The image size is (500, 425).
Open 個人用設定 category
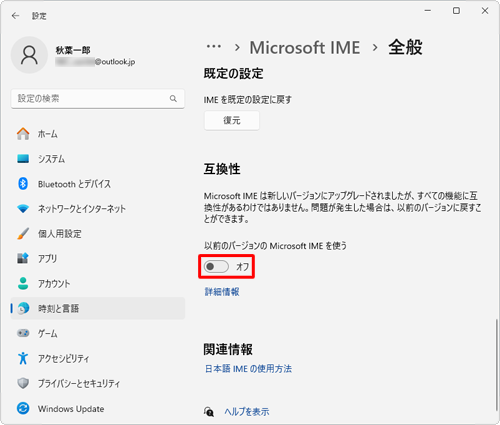[x=98, y=234]
